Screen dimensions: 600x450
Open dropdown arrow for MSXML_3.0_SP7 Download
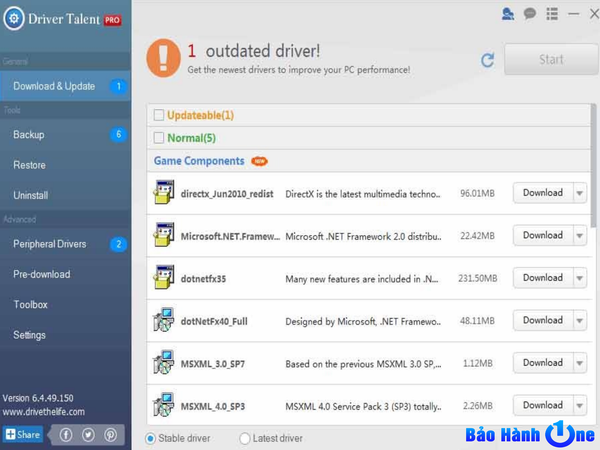[580, 363]
